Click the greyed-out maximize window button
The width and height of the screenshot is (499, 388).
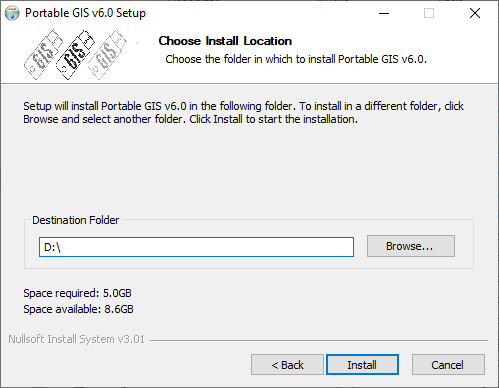point(429,13)
